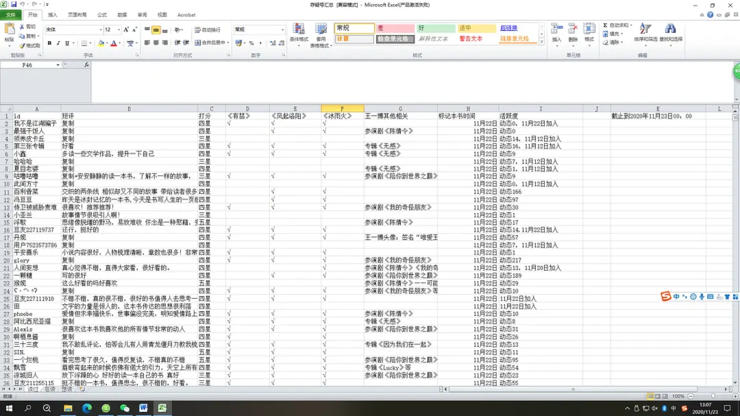Apply the Warning Text (警告文本) cell style
The height and width of the screenshot is (416, 740).
point(476,39)
